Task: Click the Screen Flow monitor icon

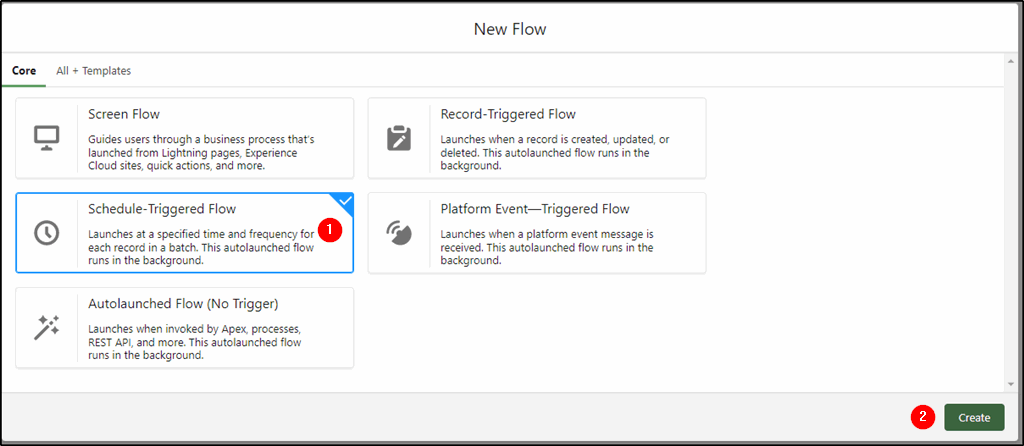Action: click(46, 138)
